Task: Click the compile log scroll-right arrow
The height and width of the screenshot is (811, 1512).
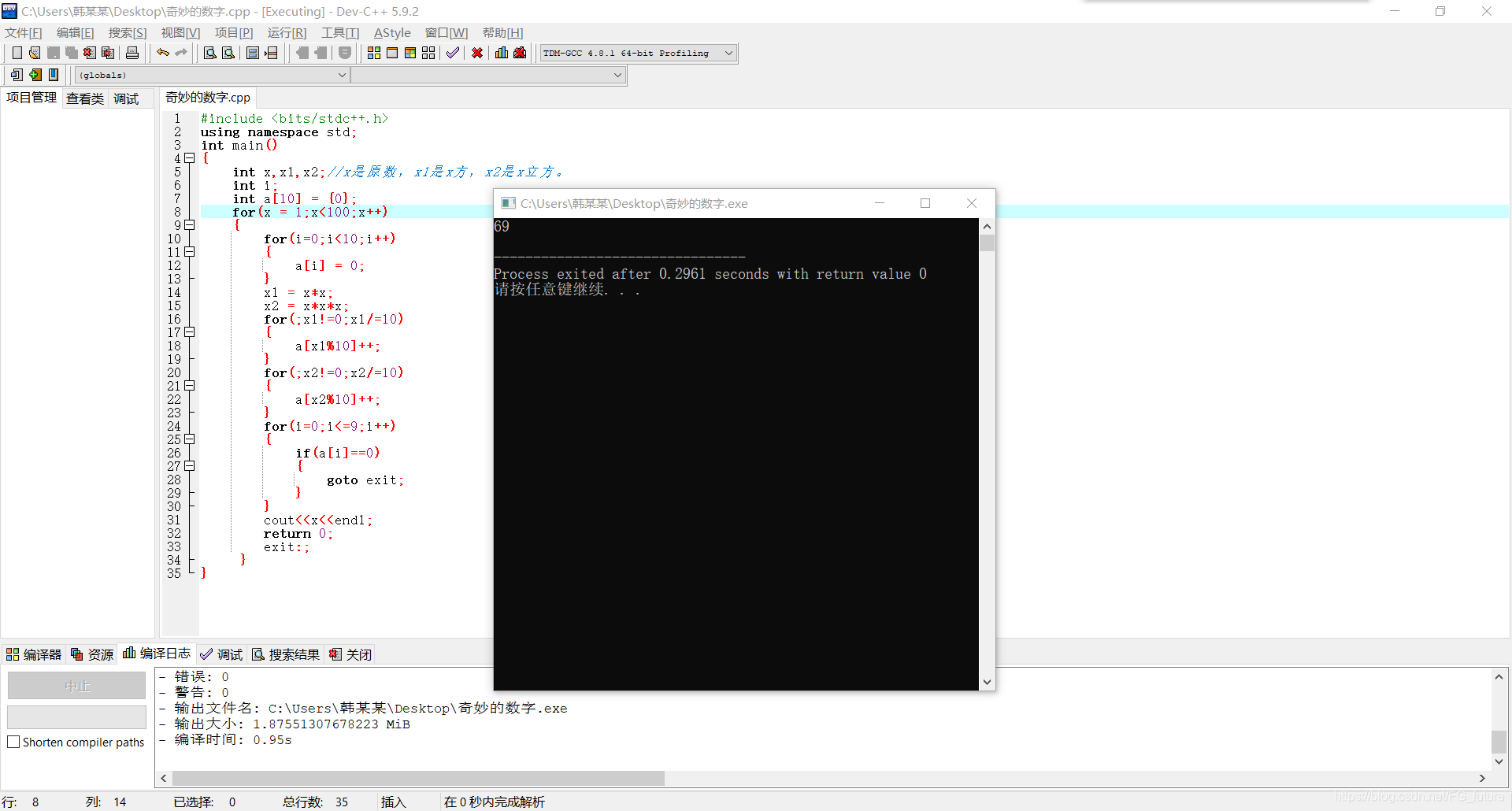Action: 1482,778
